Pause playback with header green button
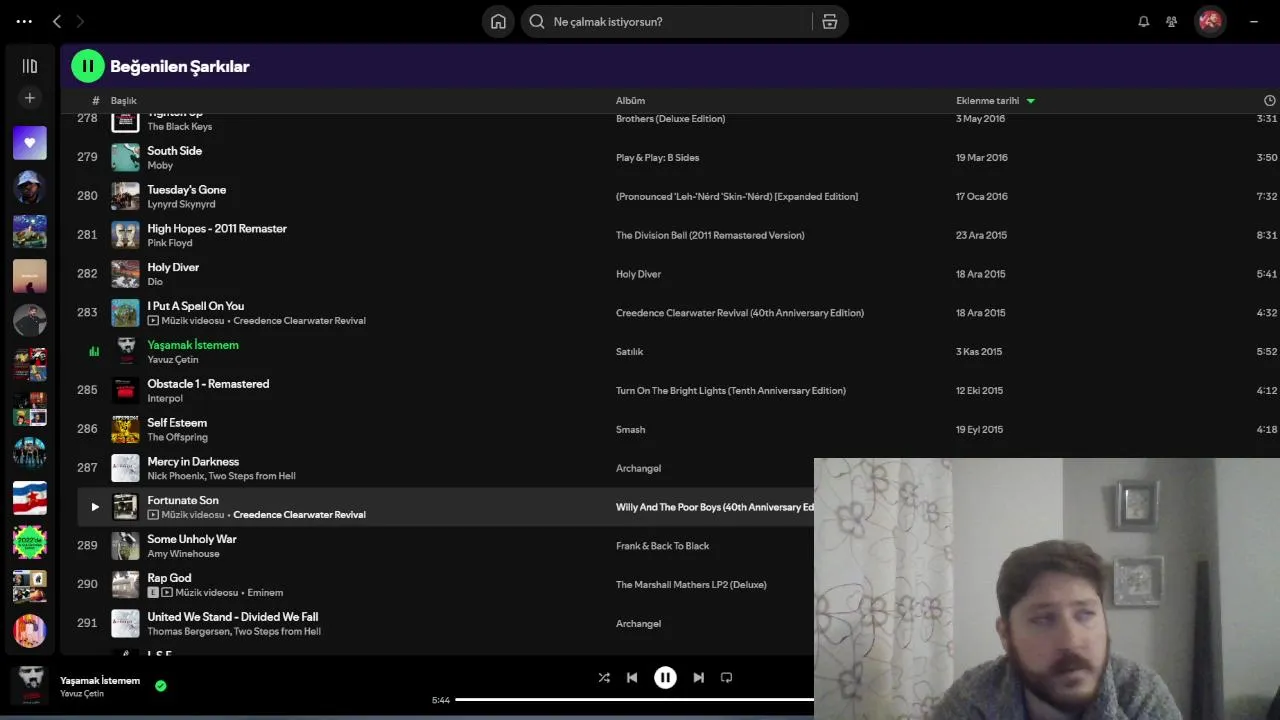This screenshot has height=720, width=1280. click(x=87, y=66)
